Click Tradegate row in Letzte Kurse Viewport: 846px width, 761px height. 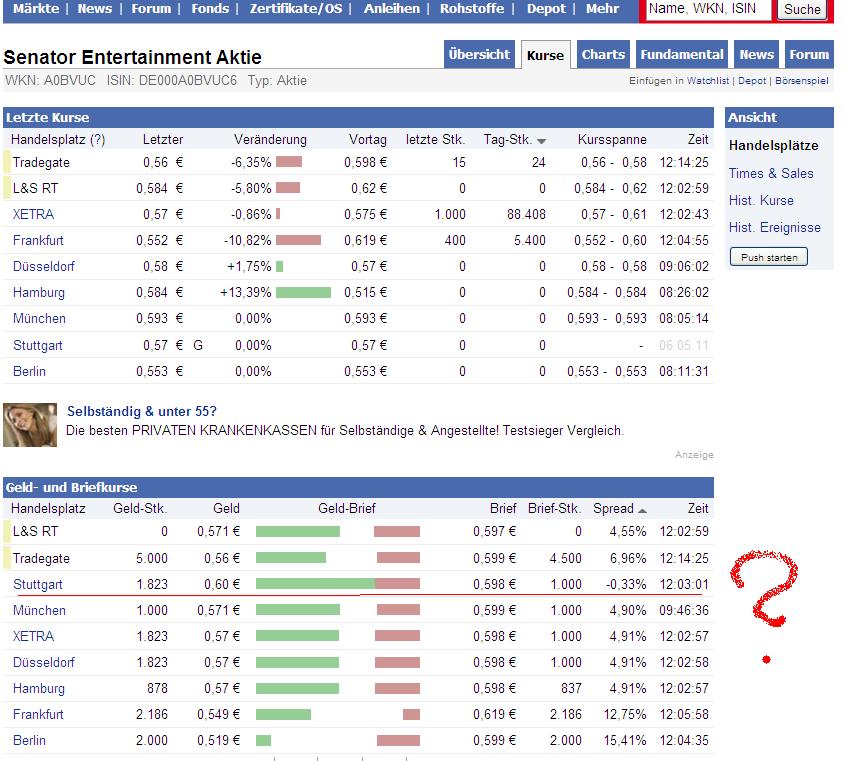point(358,162)
